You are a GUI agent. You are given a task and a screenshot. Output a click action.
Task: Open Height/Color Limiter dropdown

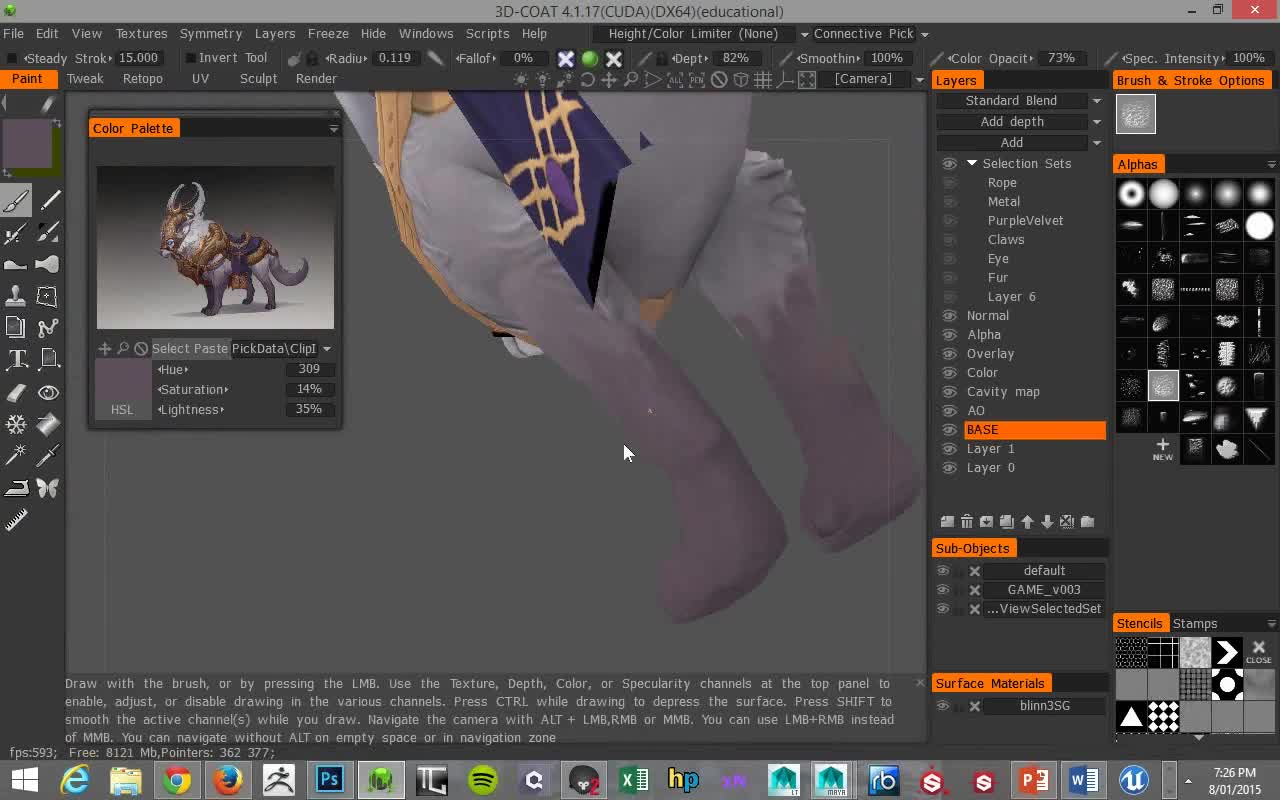point(702,34)
